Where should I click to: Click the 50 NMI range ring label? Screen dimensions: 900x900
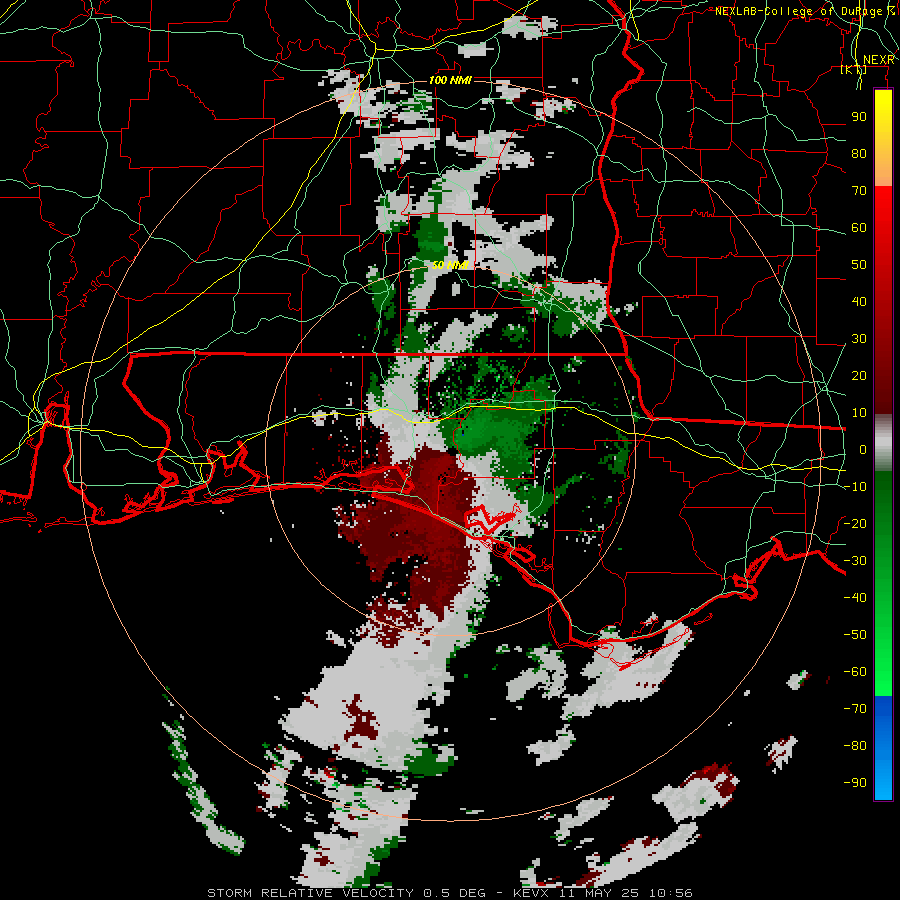pos(451,265)
